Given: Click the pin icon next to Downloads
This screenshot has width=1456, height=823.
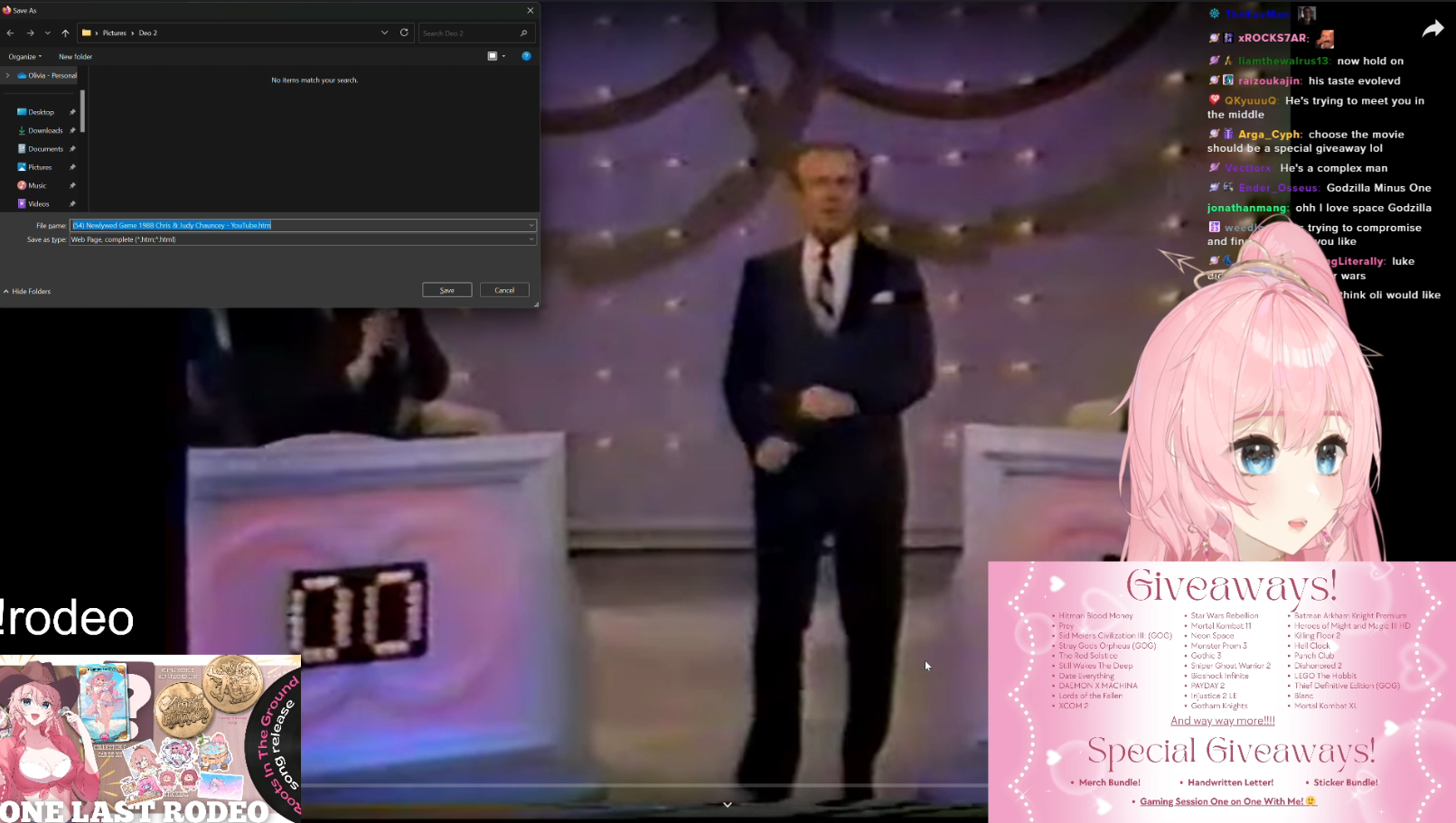Looking at the screenshot, I should pyautogui.click(x=72, y=130).
